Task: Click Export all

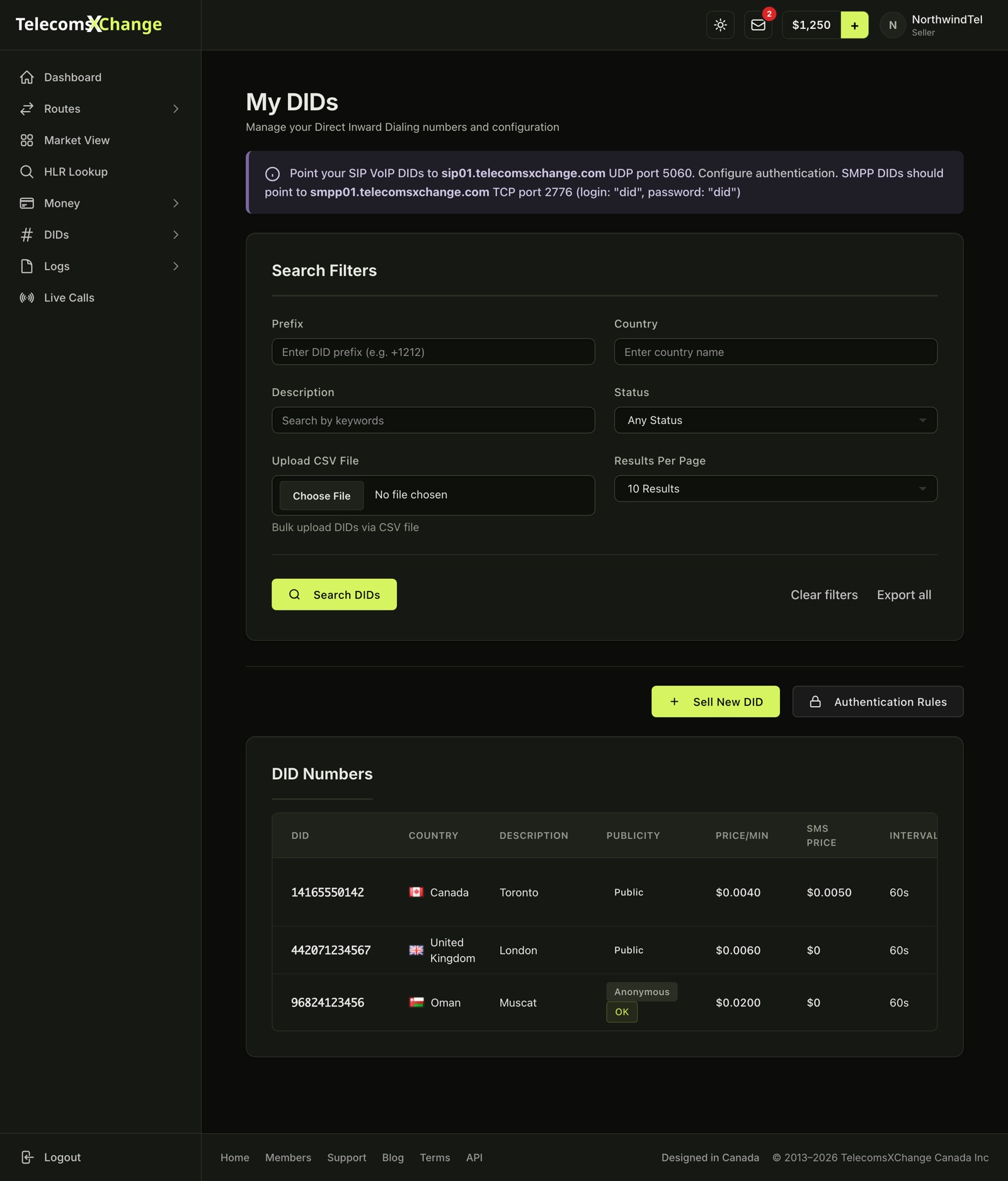Action: pos(903,595)
